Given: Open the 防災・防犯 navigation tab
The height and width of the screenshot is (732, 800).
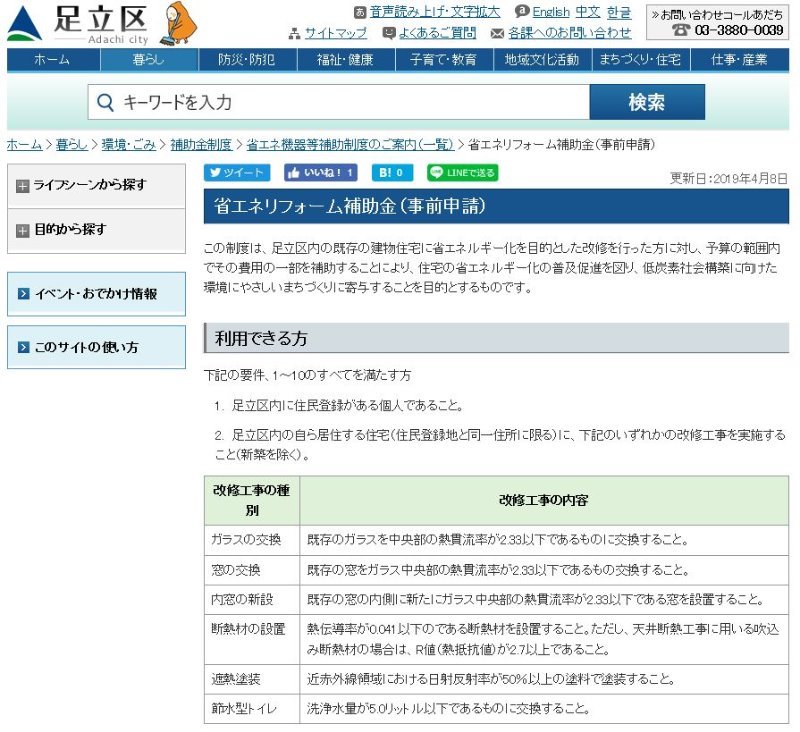Looking at the screenshot, I should pyautogui.click(x=247, y=60).
